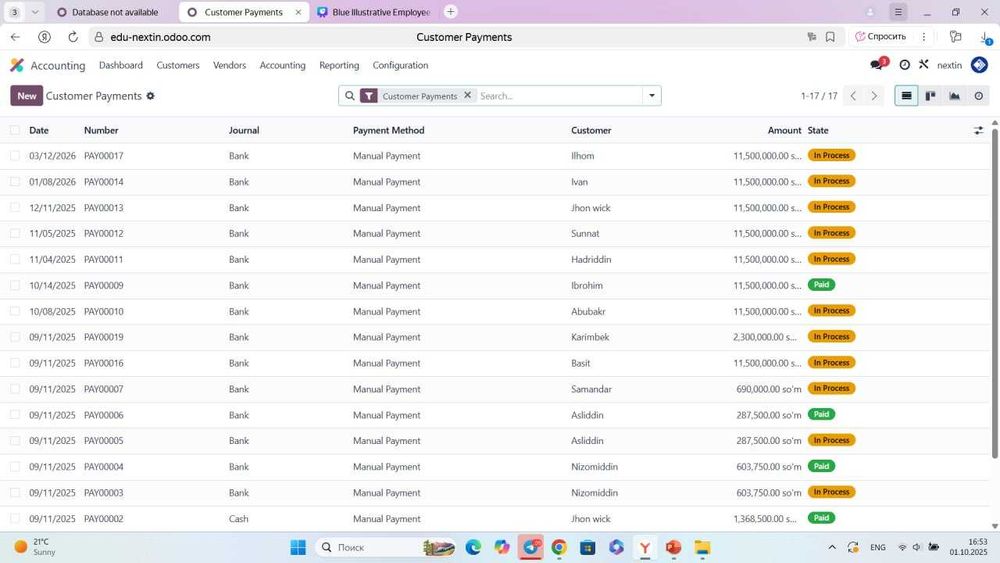The image size is (1000, 563).
Task: Open Windows Start menu
Action: tap(298, 547)
